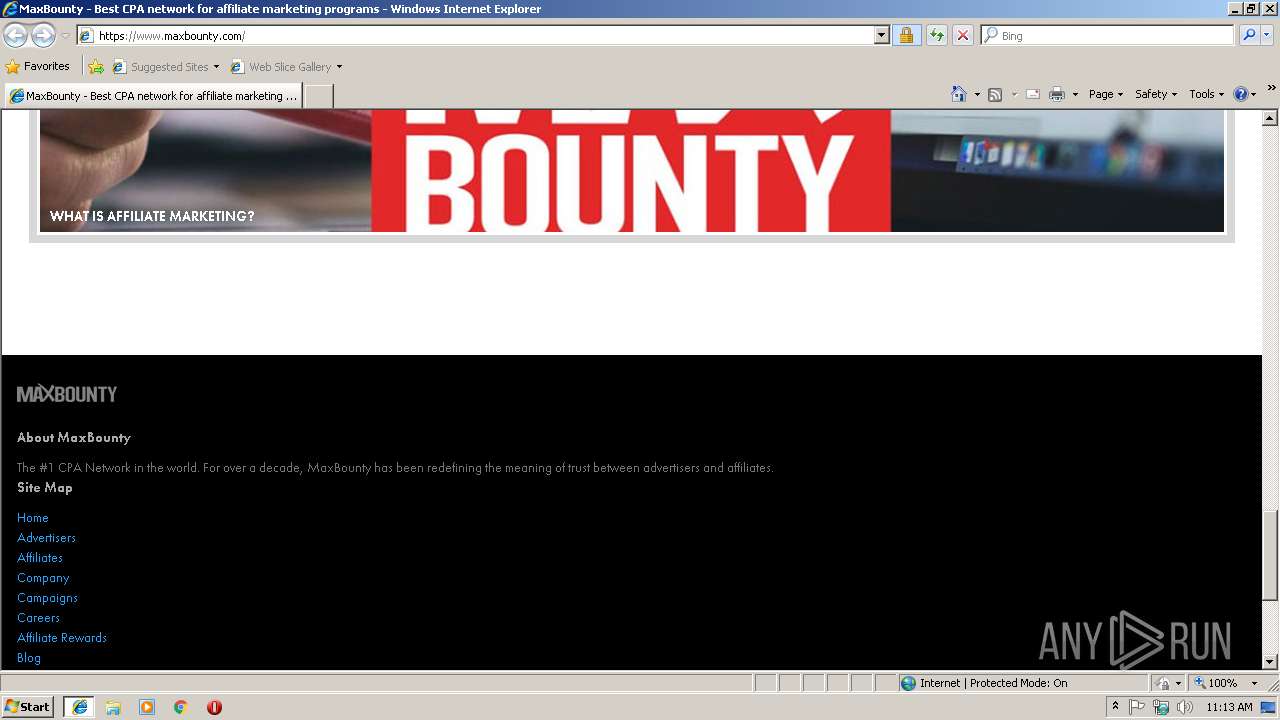Screen dimensions: 1280x720
Task: Click the Site Map heading
Action: pos(45,488)
